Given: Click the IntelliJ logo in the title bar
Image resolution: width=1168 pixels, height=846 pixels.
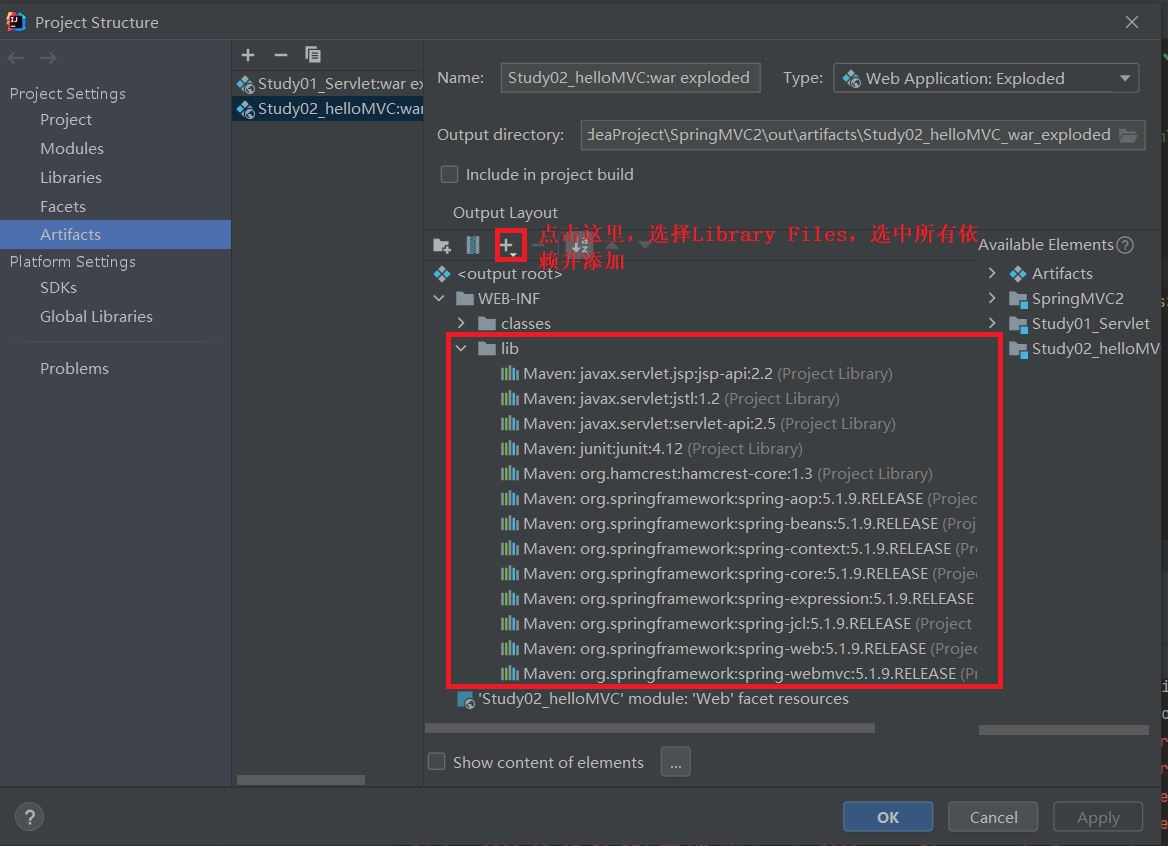Looking at the screenshot, I should 16,22.
